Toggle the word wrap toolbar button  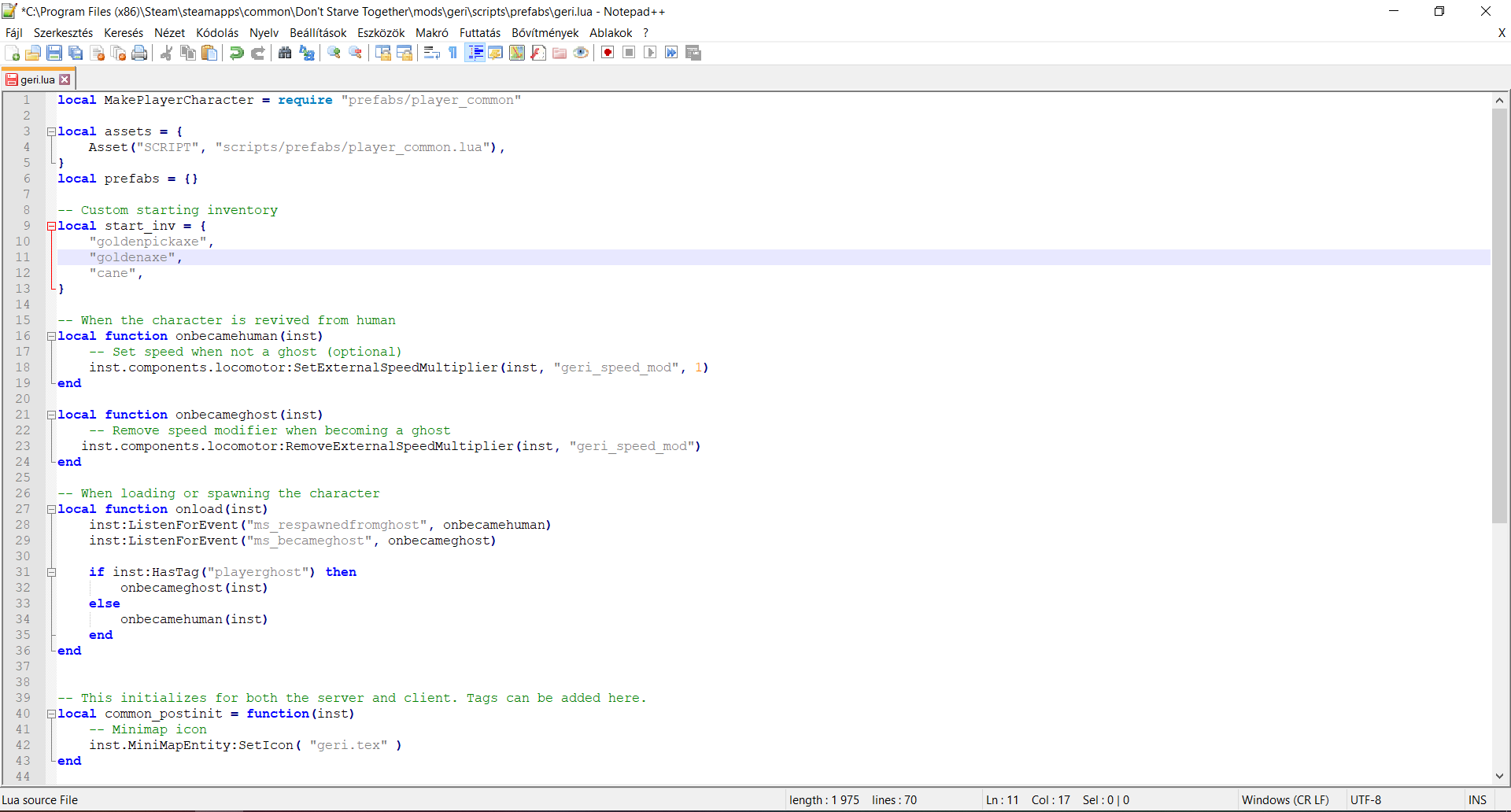click(431, 53)
